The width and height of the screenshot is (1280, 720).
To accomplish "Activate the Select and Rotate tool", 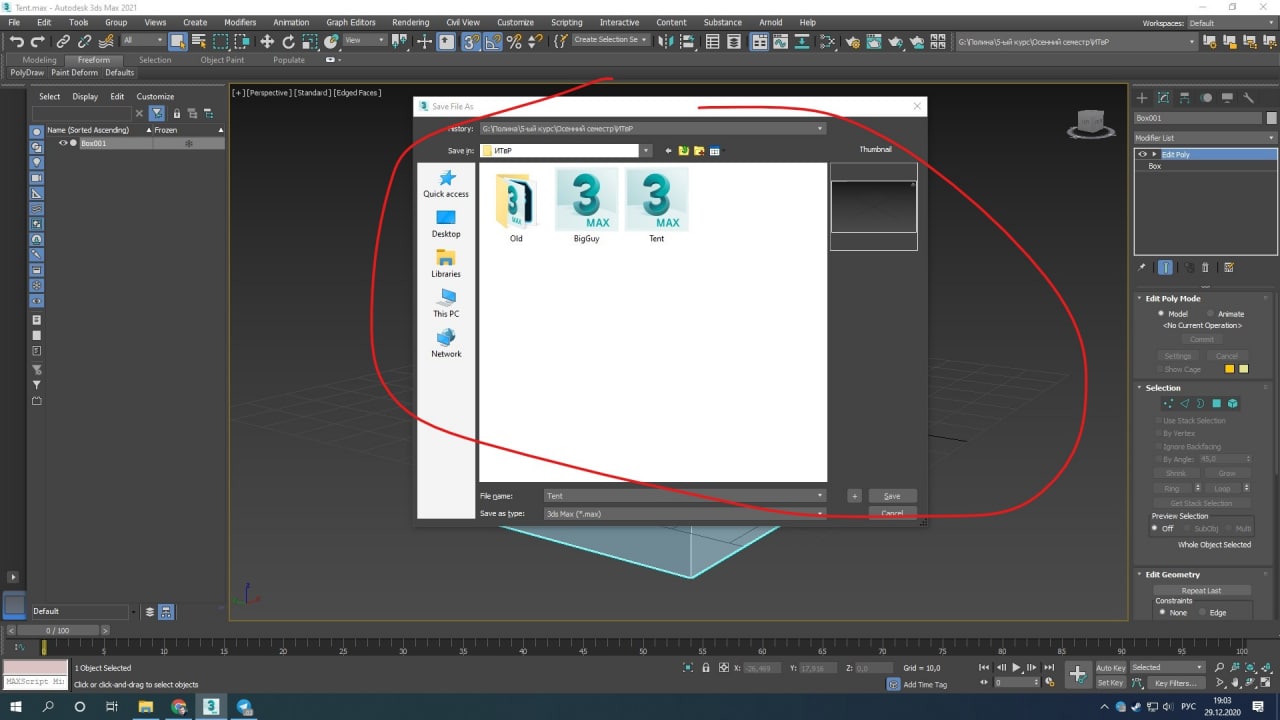I will click(289, 41).
